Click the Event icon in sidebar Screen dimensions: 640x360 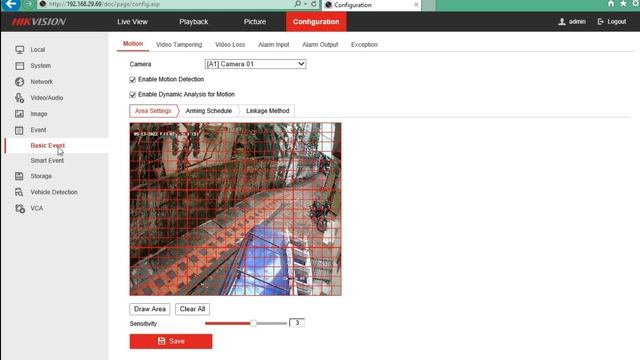point(20,130)
